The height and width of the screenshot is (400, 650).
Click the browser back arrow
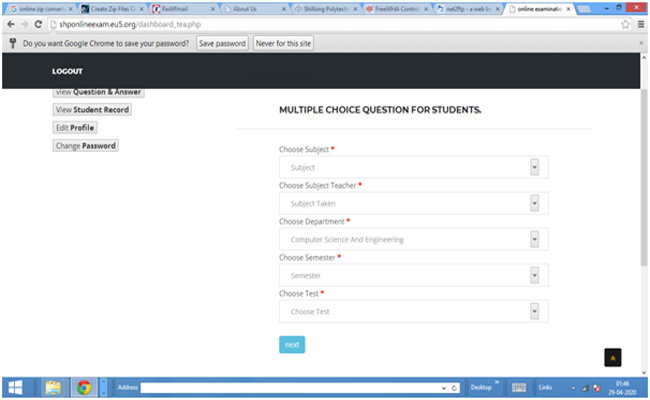[x=9, y=25]
